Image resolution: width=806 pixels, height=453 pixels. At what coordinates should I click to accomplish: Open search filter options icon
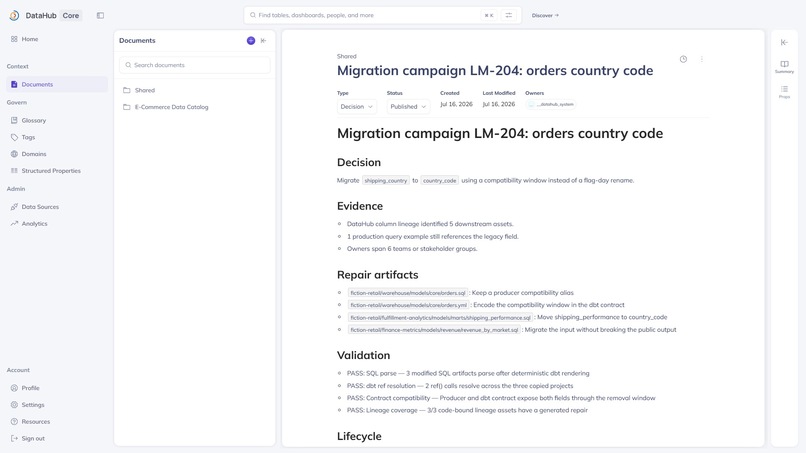point(508,15)
